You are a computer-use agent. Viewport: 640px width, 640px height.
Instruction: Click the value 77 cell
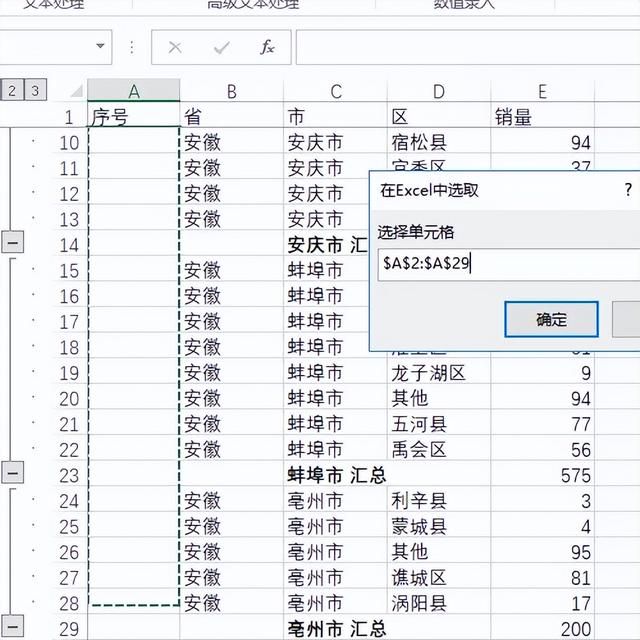(x=542, y=424)
